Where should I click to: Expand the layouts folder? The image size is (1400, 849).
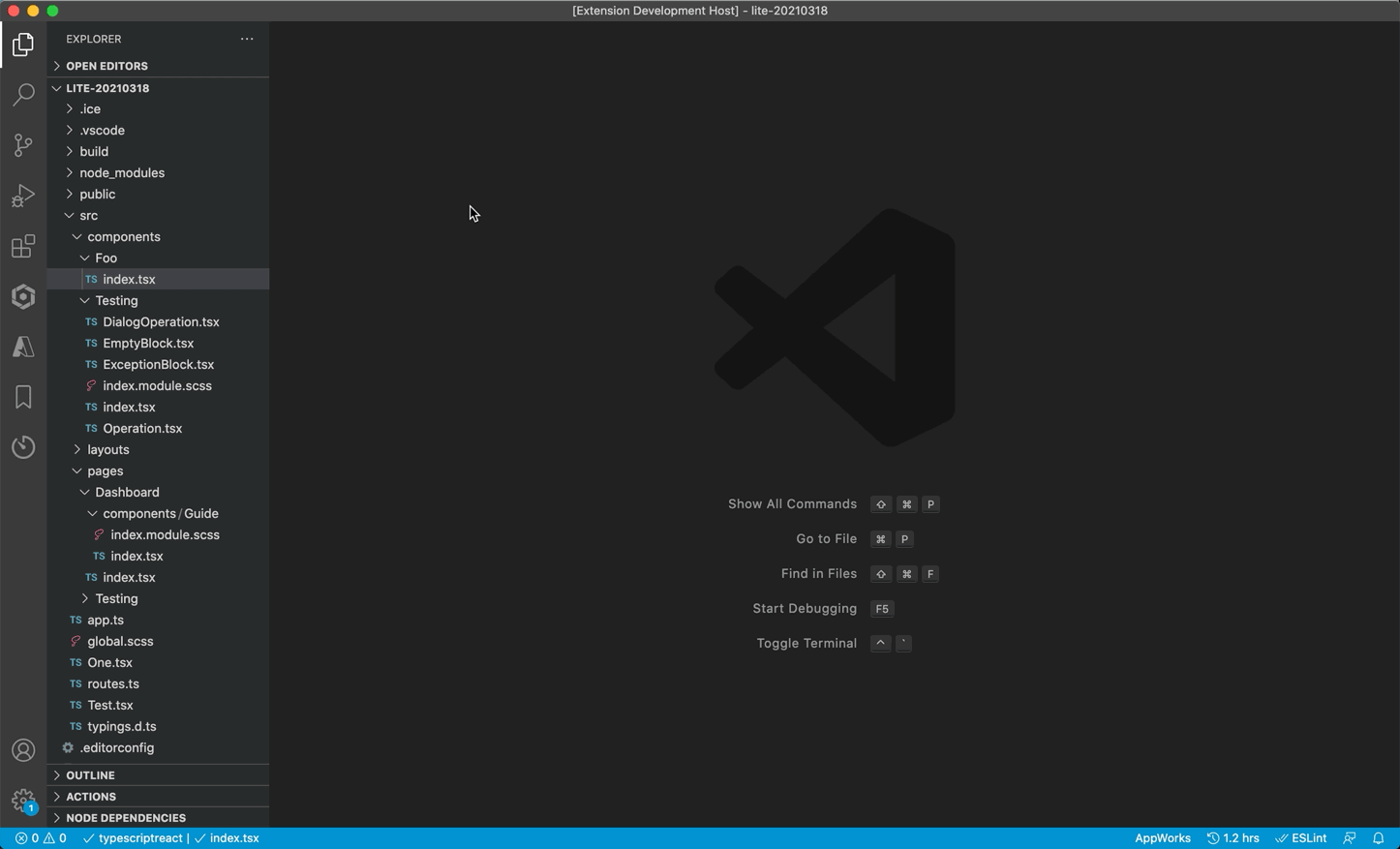point(158,450)
